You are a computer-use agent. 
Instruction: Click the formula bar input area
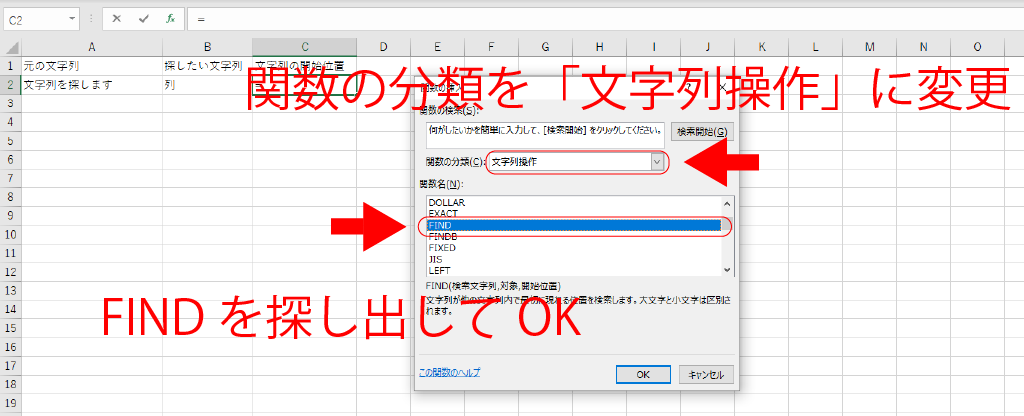pyautogui.click(x=600, y=19)
